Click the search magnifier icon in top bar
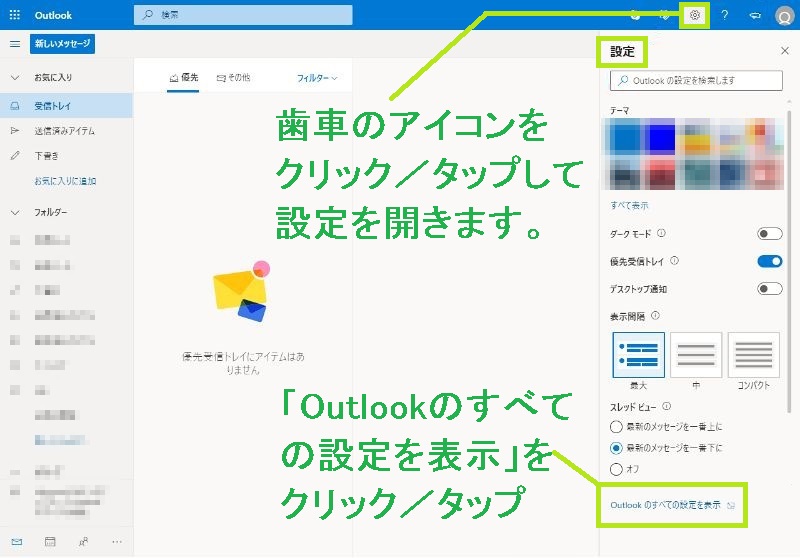Viewport: 800px width, 558px height. click(147, 15)
